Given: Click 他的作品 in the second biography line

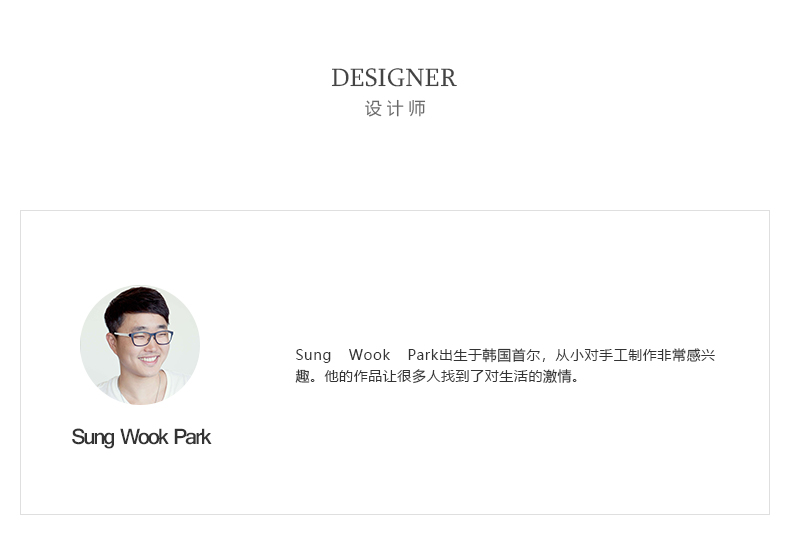Looking at the screenshot, I should [353, 376].
